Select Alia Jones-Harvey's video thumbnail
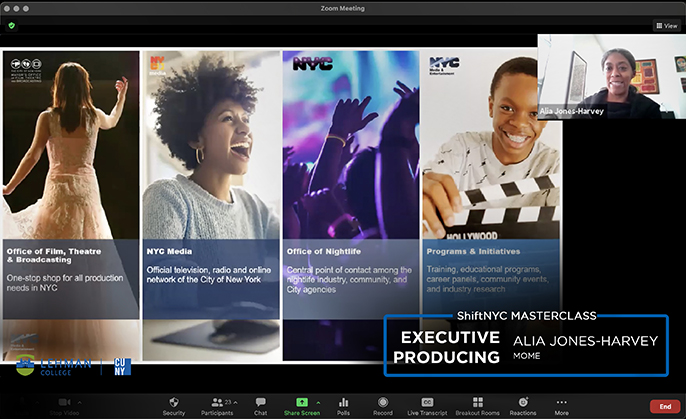 coord(612,77)
